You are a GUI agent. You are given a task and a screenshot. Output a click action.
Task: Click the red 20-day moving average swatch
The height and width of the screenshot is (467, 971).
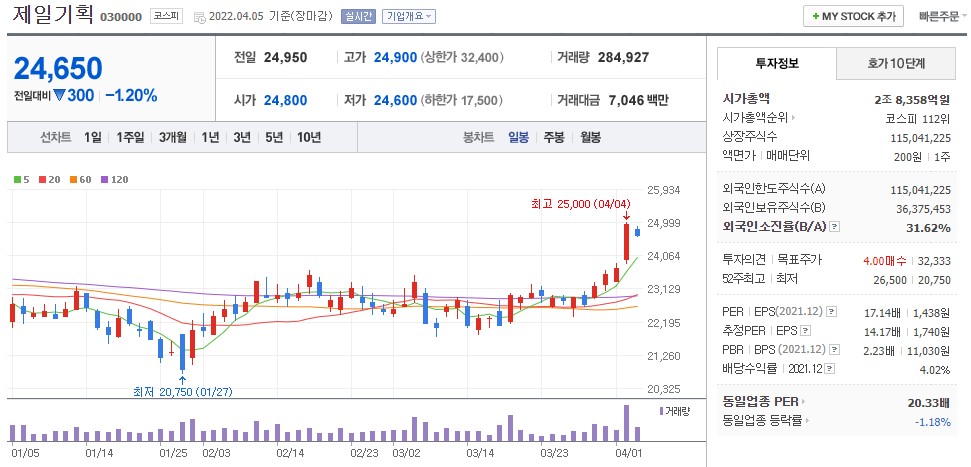(x=42, y=180)
